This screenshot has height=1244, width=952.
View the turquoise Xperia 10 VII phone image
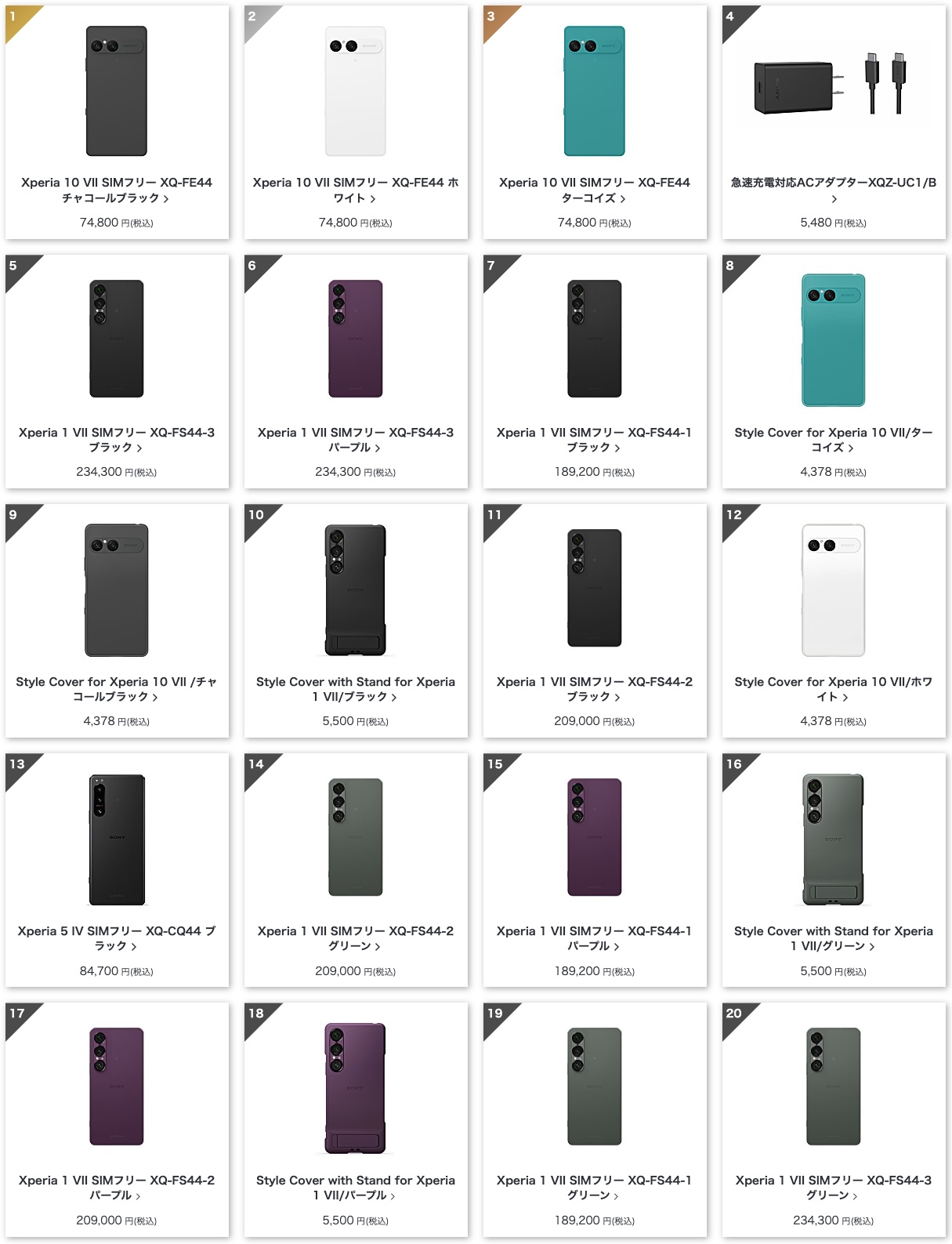point(595,91)
